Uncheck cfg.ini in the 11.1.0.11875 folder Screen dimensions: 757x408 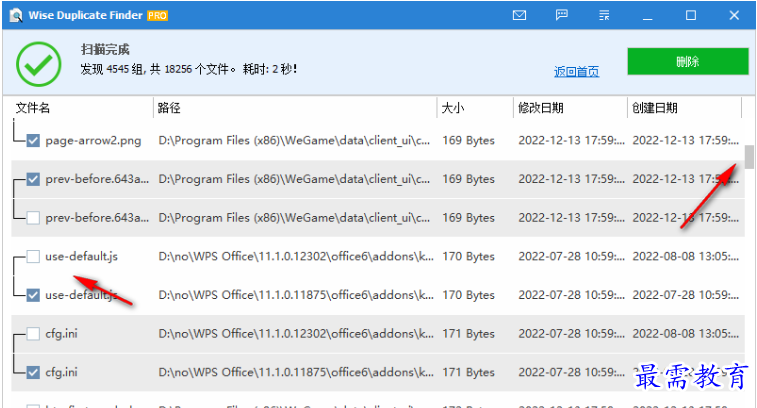[33, 372]
